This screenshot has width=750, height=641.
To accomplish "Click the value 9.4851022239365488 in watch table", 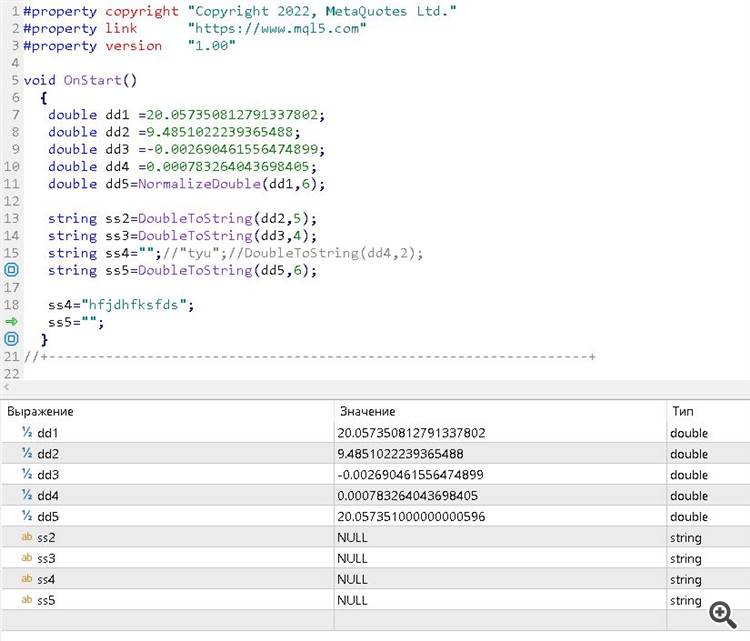I will (x=400, y=454).
